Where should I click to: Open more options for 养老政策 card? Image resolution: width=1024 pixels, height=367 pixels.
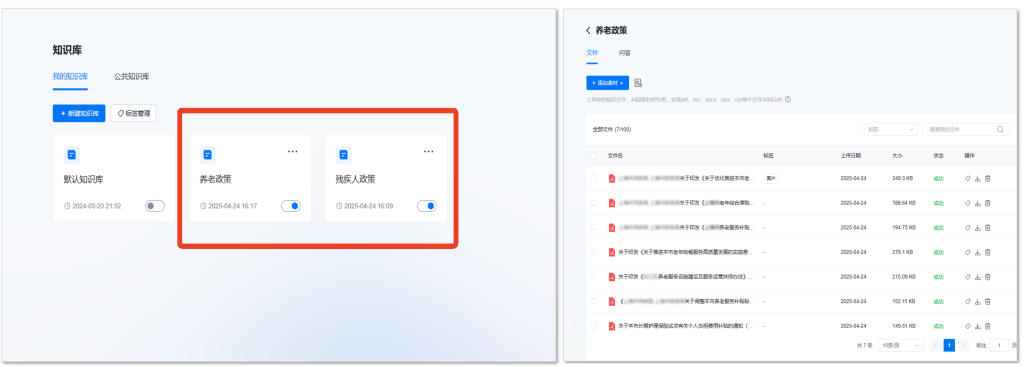(x=293, y=152)
